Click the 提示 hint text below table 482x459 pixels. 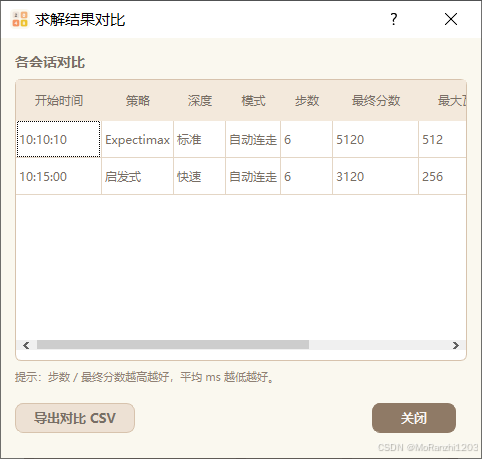tap(144, 377)
